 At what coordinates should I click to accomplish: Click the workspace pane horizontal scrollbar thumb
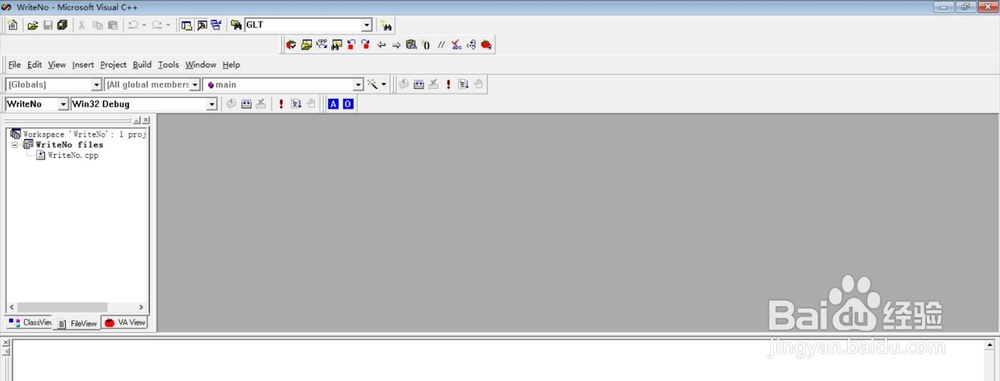tap(62, 307)
